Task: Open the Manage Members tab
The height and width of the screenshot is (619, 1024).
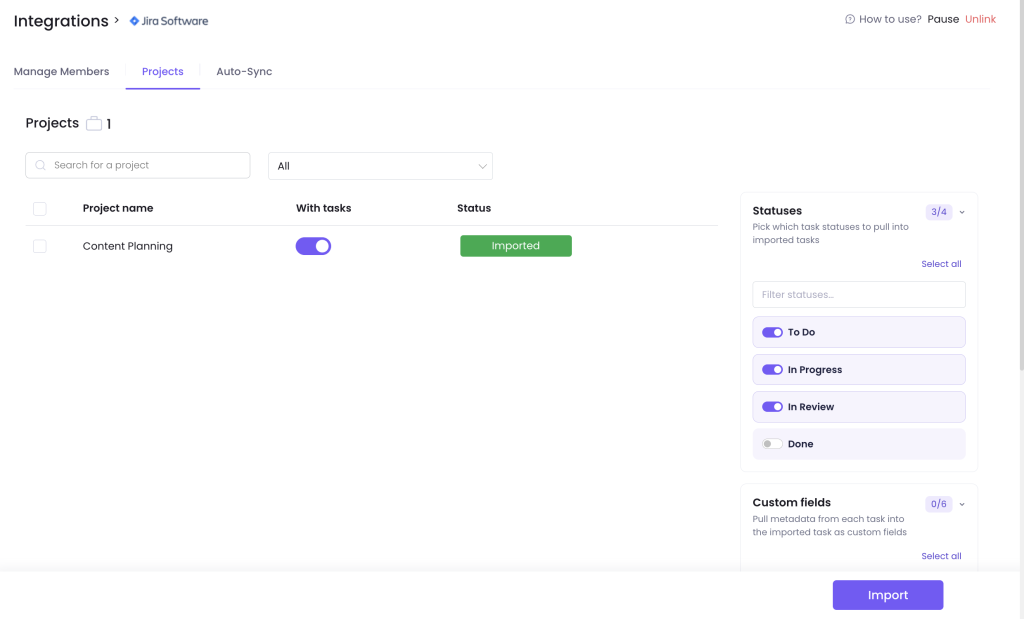Action: [61, 72]
